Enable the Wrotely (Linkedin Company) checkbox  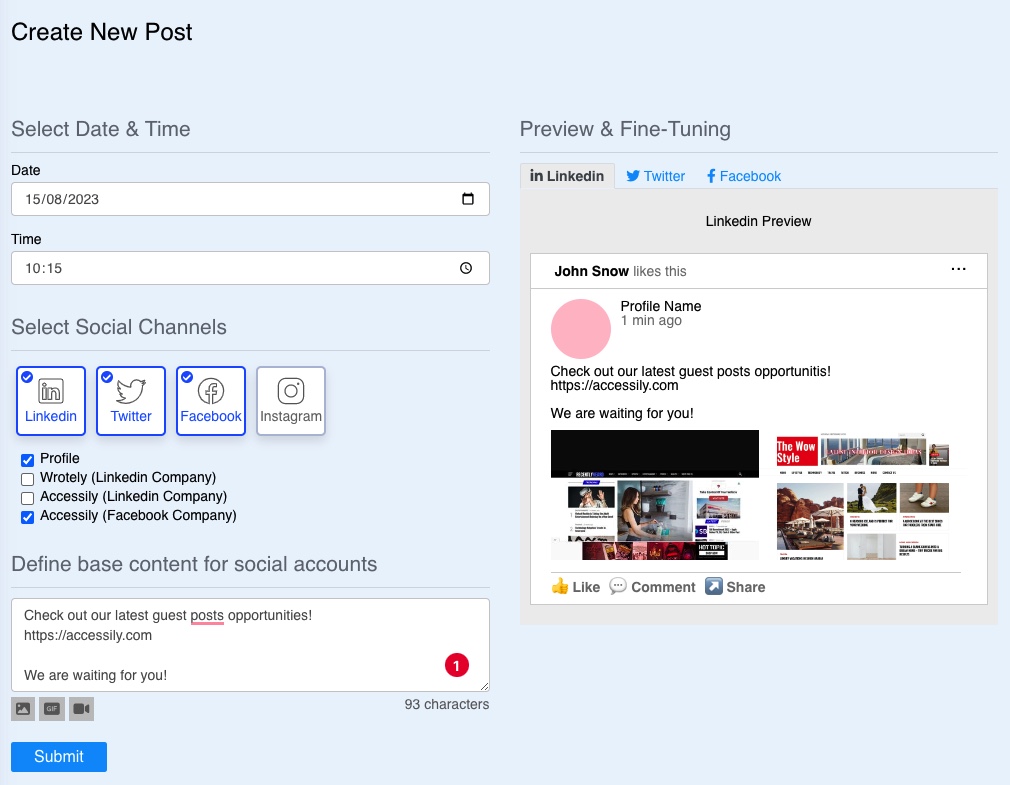coord(27,479)
